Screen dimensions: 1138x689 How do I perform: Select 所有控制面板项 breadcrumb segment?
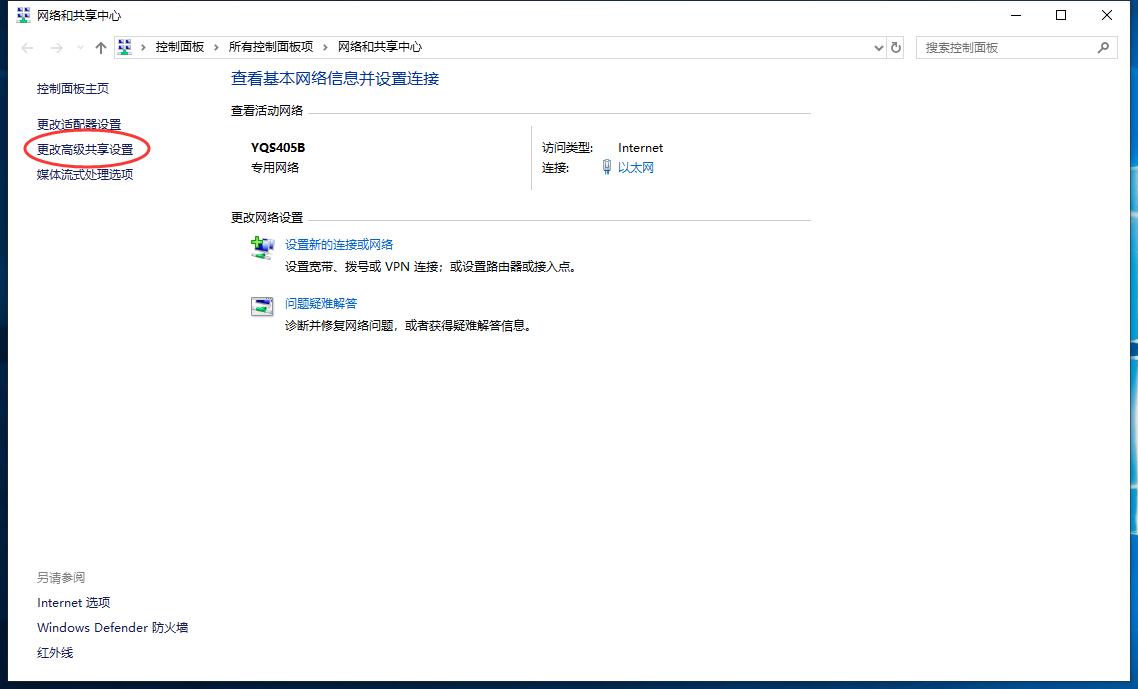[271, 47]
